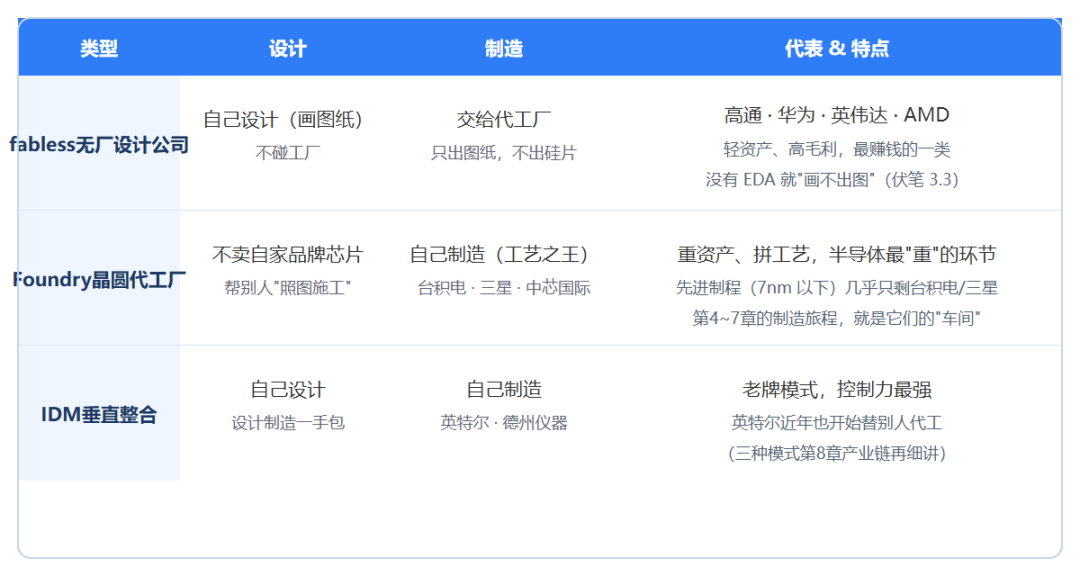Screen dimensions: 1080x576
Task: Select the fabless无厂设计公司 row label
Action: (x=98, y=145)
